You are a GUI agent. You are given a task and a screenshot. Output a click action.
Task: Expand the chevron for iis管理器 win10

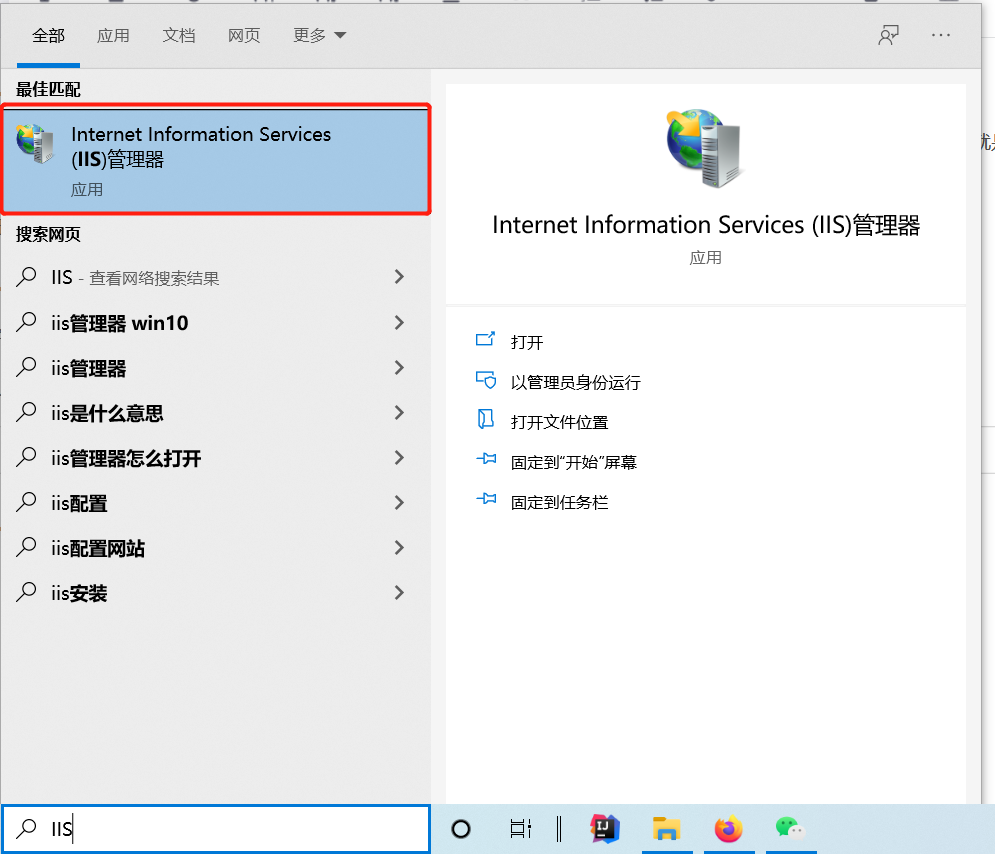(x=399, y=322)
